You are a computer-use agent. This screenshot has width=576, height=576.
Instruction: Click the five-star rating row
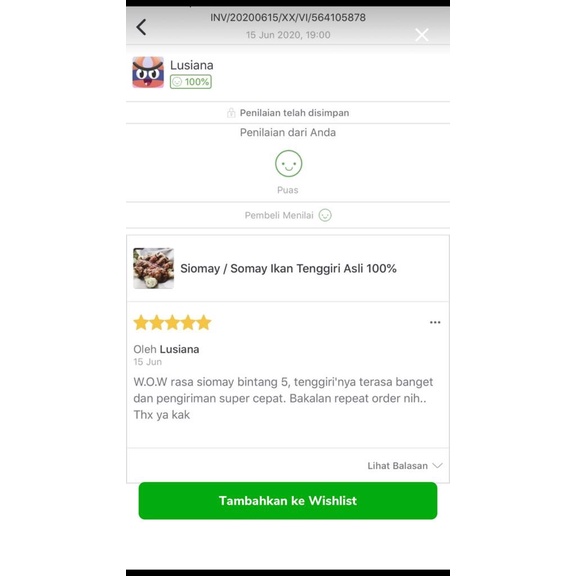[x=172, y=323]
